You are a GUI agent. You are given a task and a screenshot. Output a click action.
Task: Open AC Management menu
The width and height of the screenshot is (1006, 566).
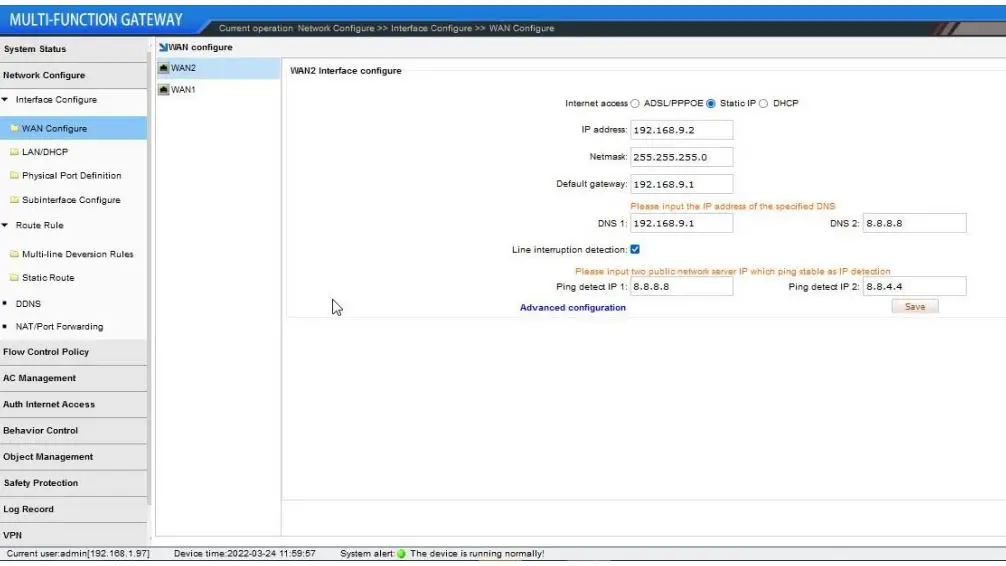coord(73,378)
